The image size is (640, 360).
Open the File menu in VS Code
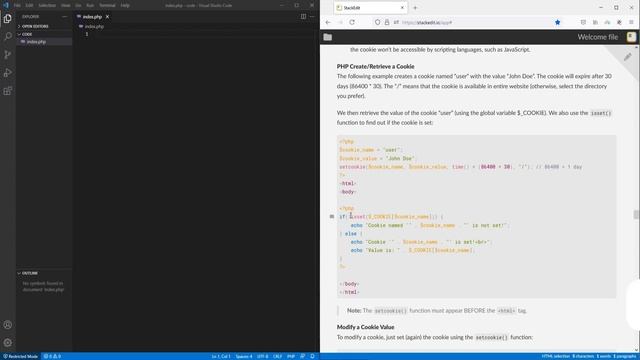click(x=17, y=5)
